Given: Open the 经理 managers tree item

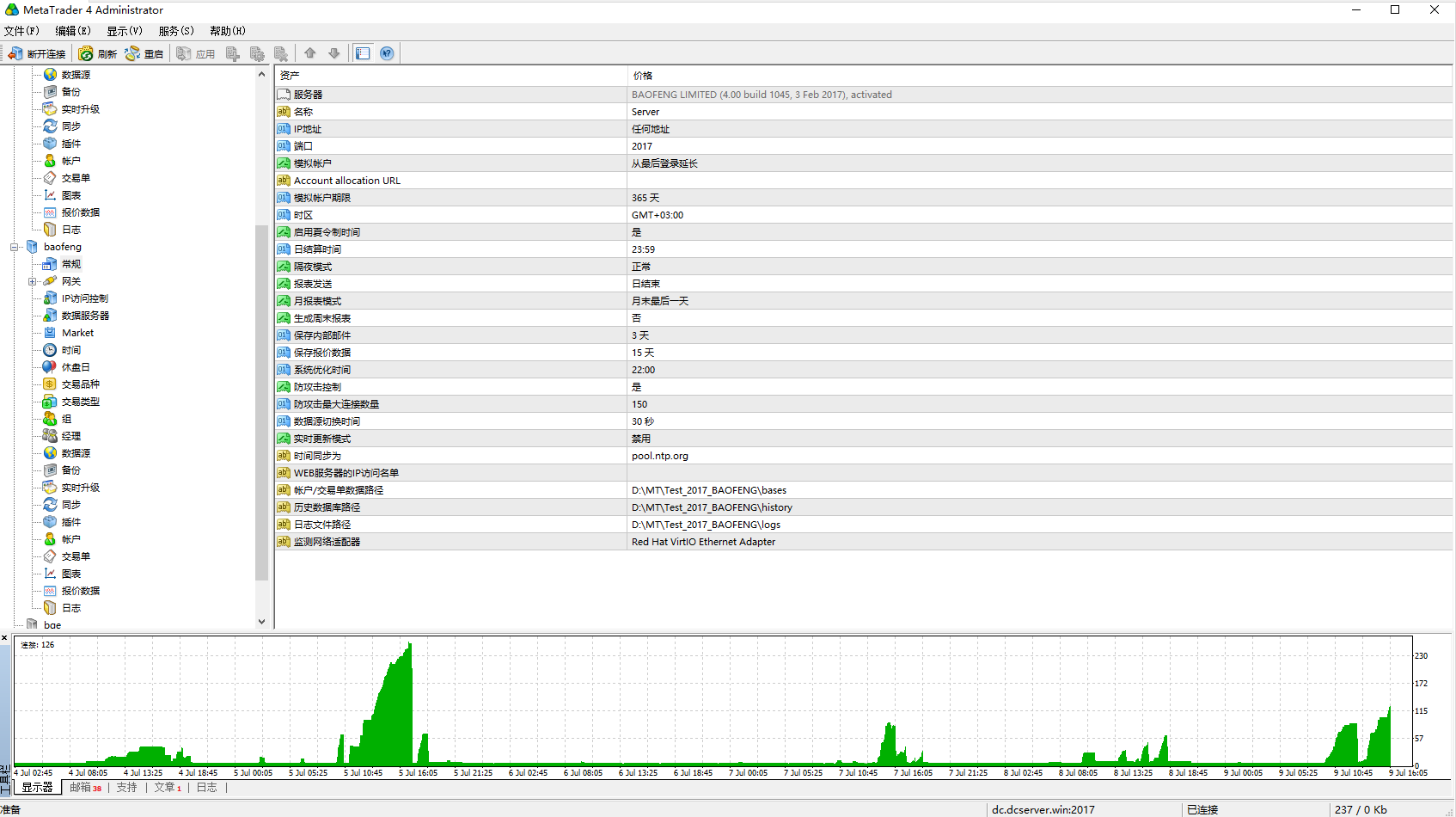Looking at the screenshot, I should [71, 436].
